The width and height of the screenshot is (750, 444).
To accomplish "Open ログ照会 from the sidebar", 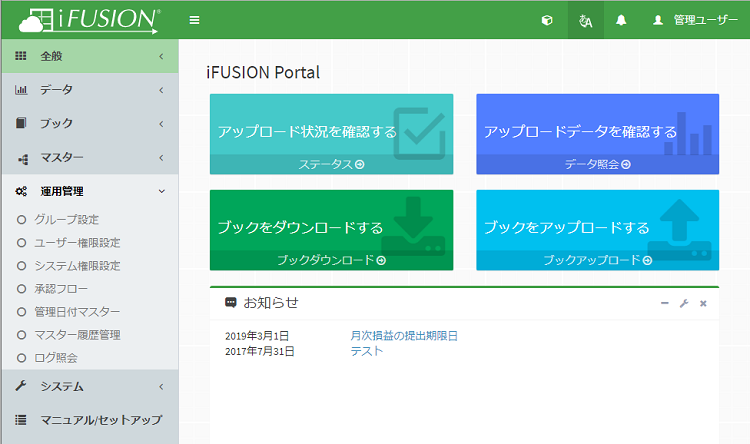I will pyautogui.click(x=56, y=358).
